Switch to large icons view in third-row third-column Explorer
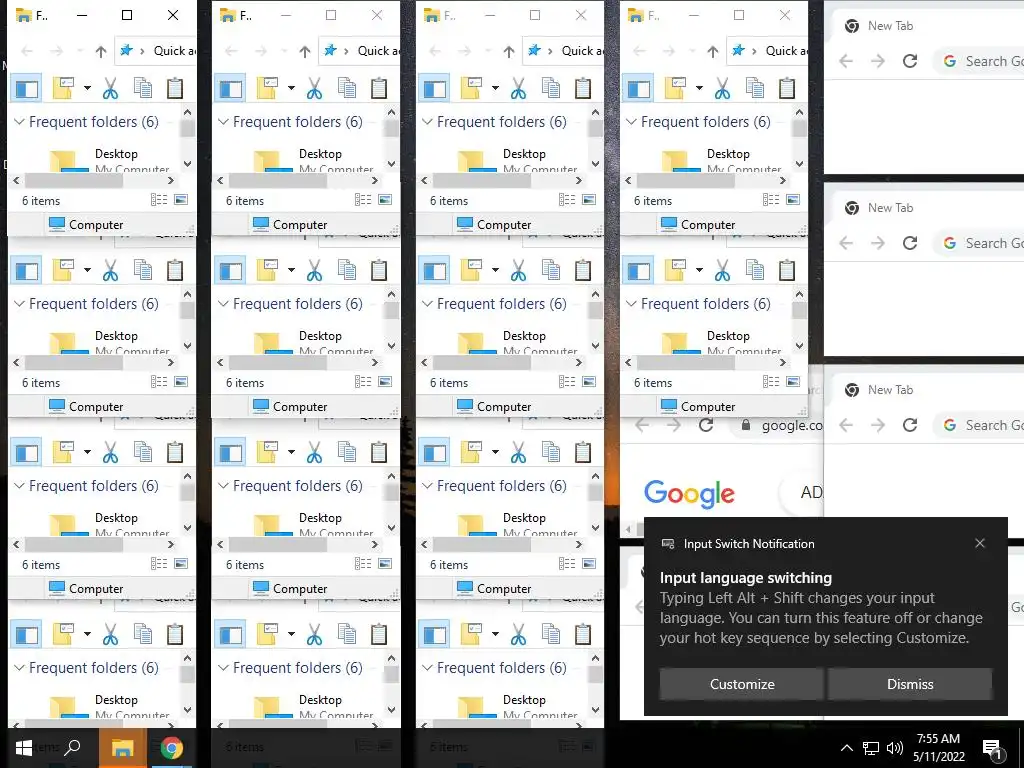 click(x=589, y=564)
